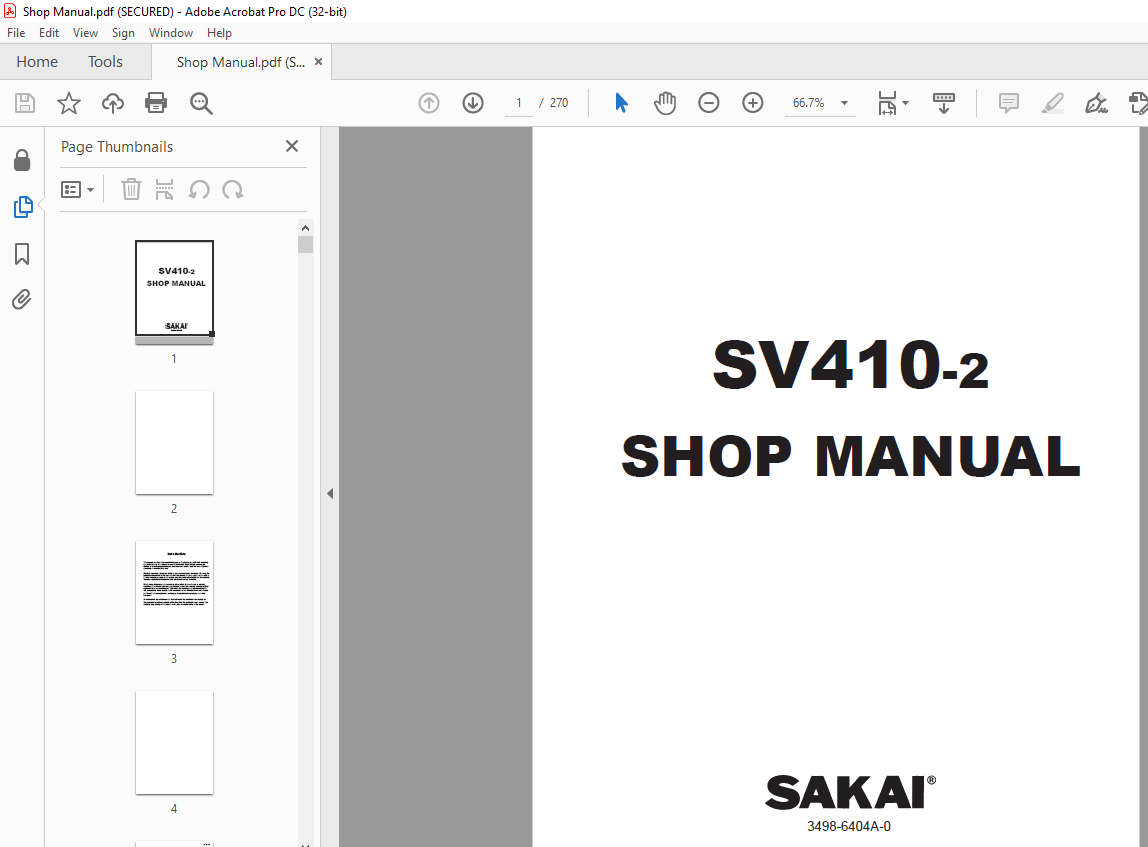Enable scrolling mode read icon
Viewport: 1148px width, 847px height.
coord(944,103)
